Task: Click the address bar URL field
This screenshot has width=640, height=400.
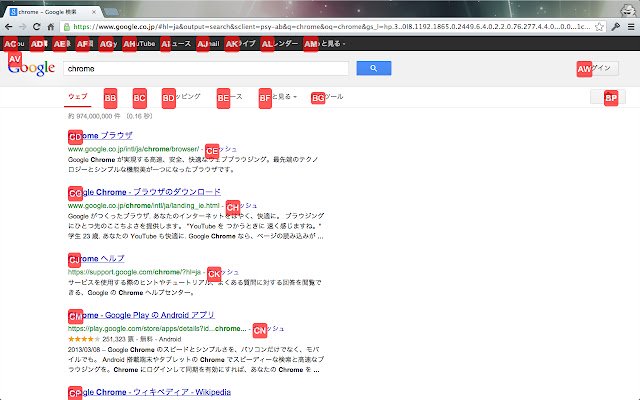Action: click(x=331, y=27)
